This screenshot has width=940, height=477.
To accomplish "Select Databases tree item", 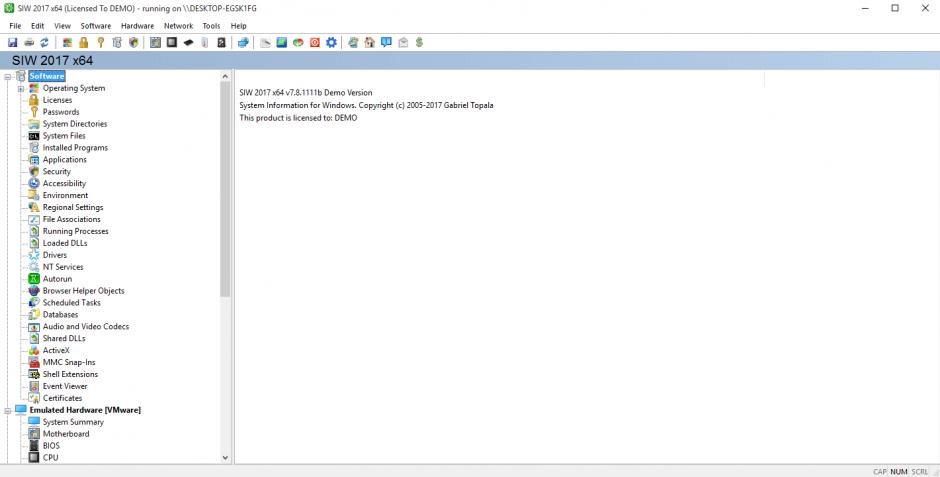I will 60,315.
